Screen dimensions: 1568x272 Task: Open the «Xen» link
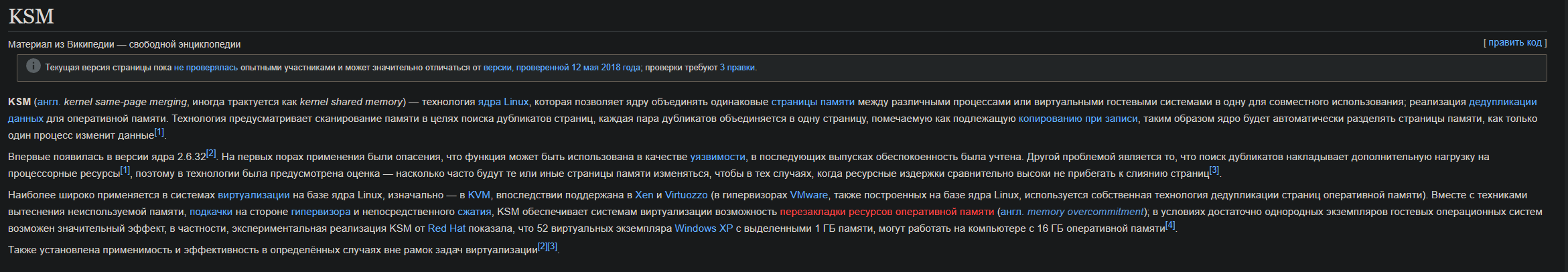(x=644, y=195)
